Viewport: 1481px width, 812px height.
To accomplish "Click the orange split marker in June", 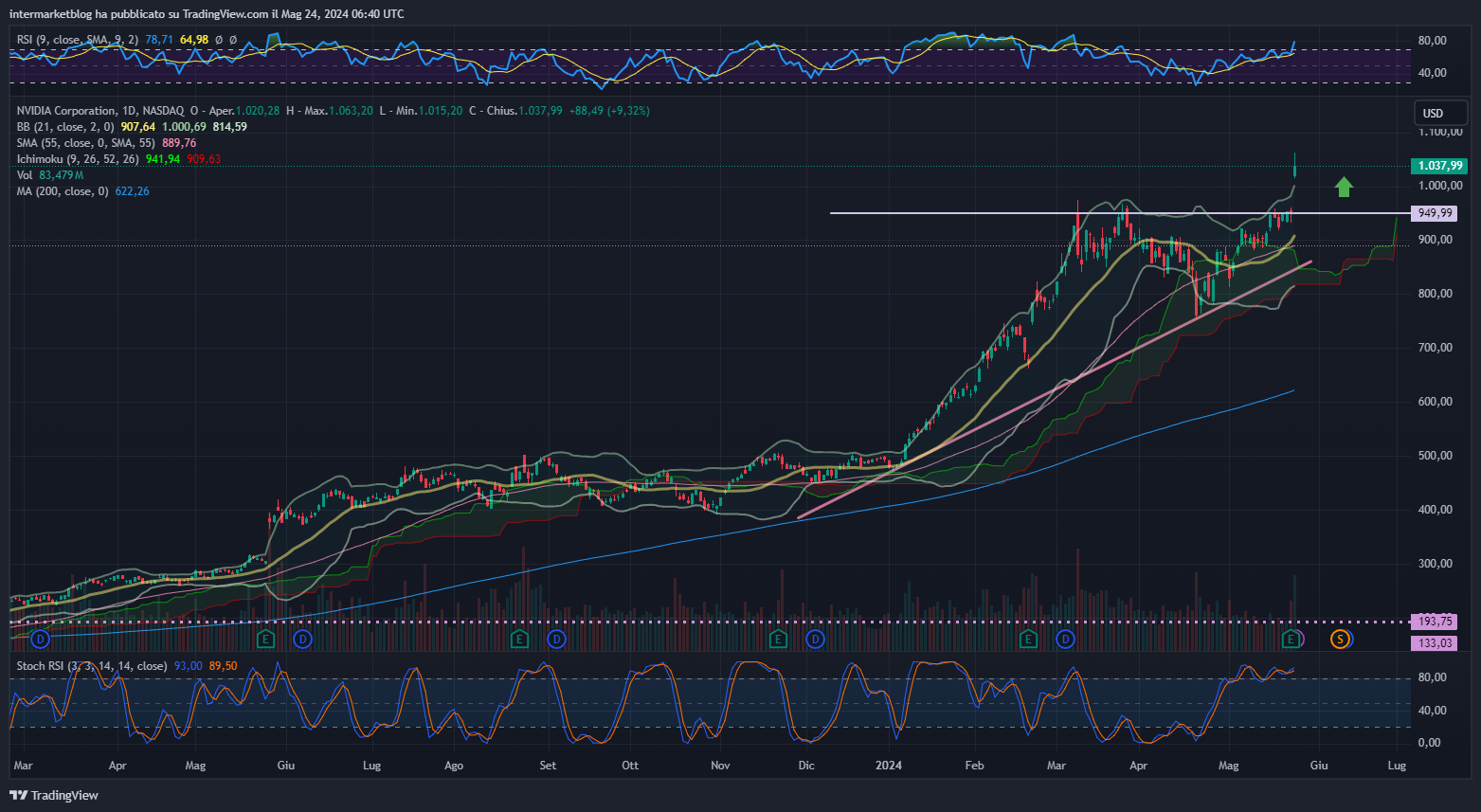I will click(x=1340, y=640).
